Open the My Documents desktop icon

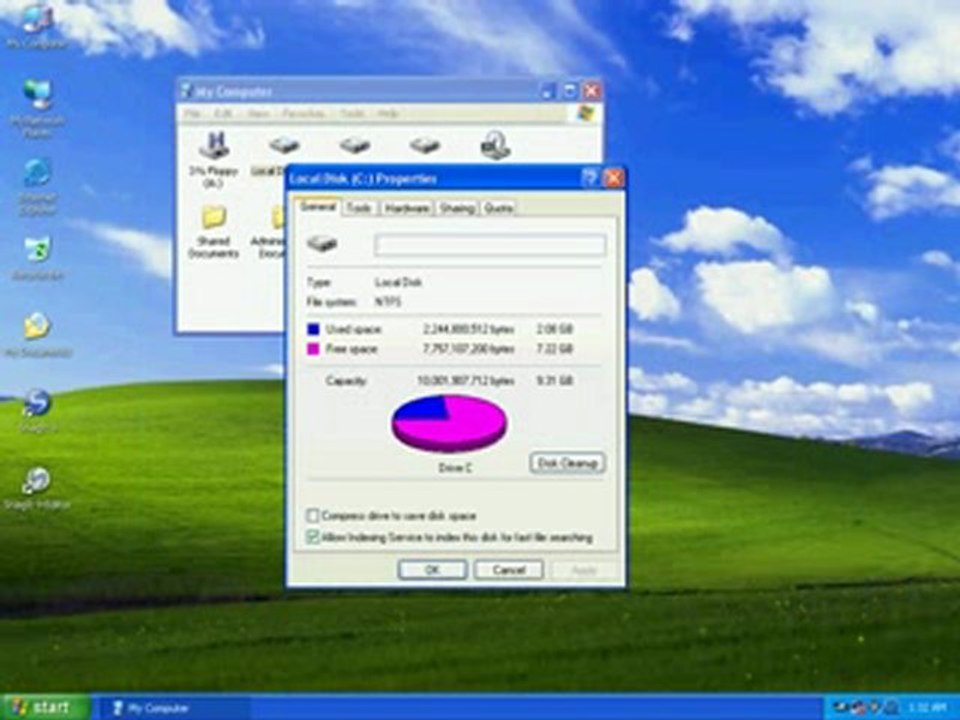click(x=37, y=334)
